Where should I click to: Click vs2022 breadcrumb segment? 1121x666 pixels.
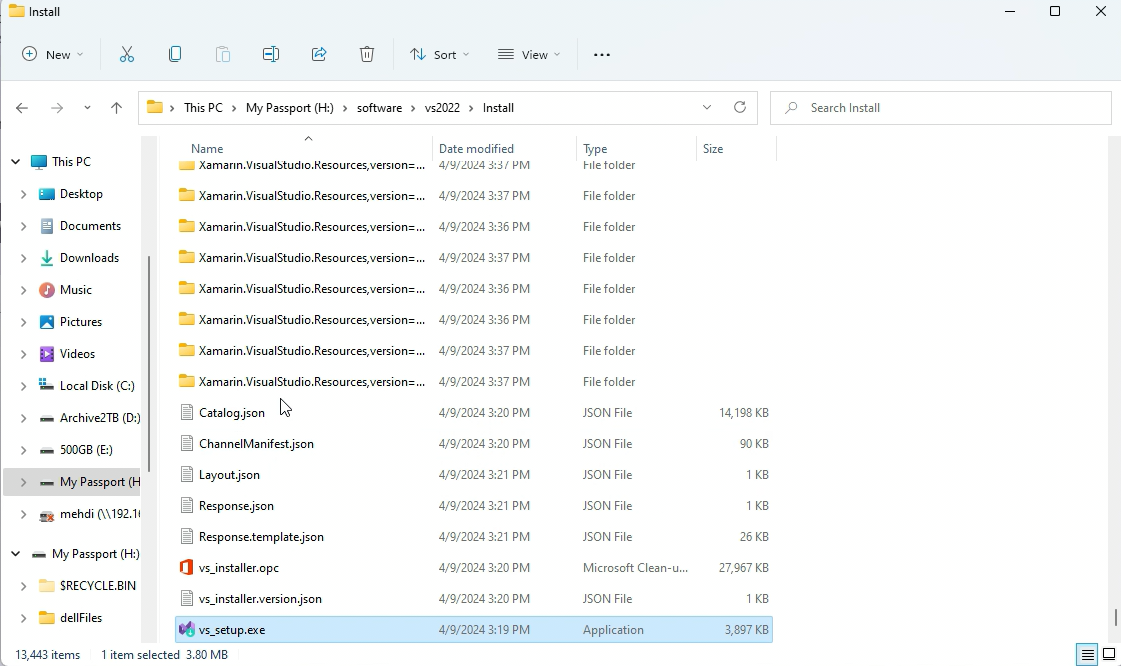tap(443, 108)
